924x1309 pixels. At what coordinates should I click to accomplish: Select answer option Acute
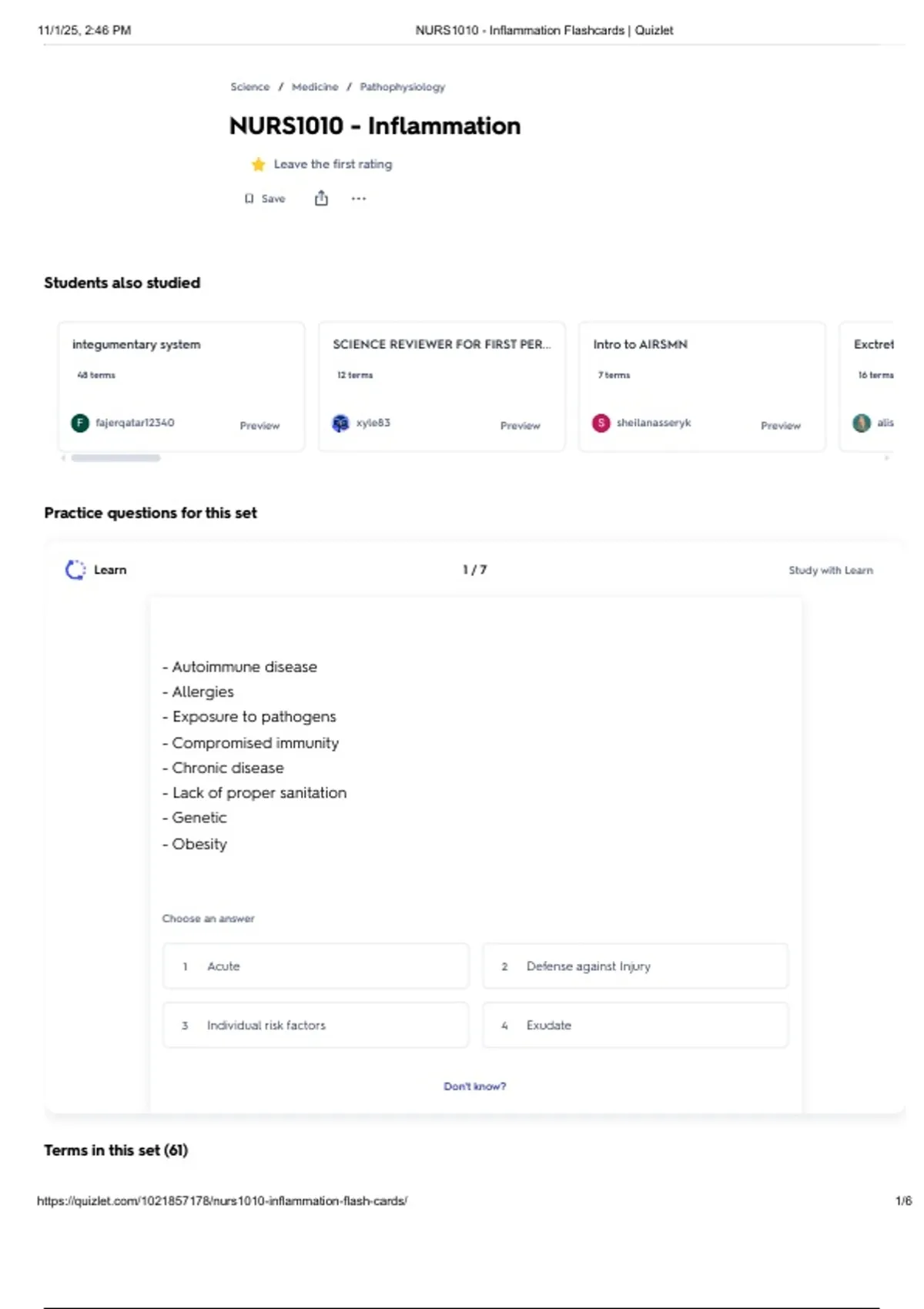click(316, 966)
